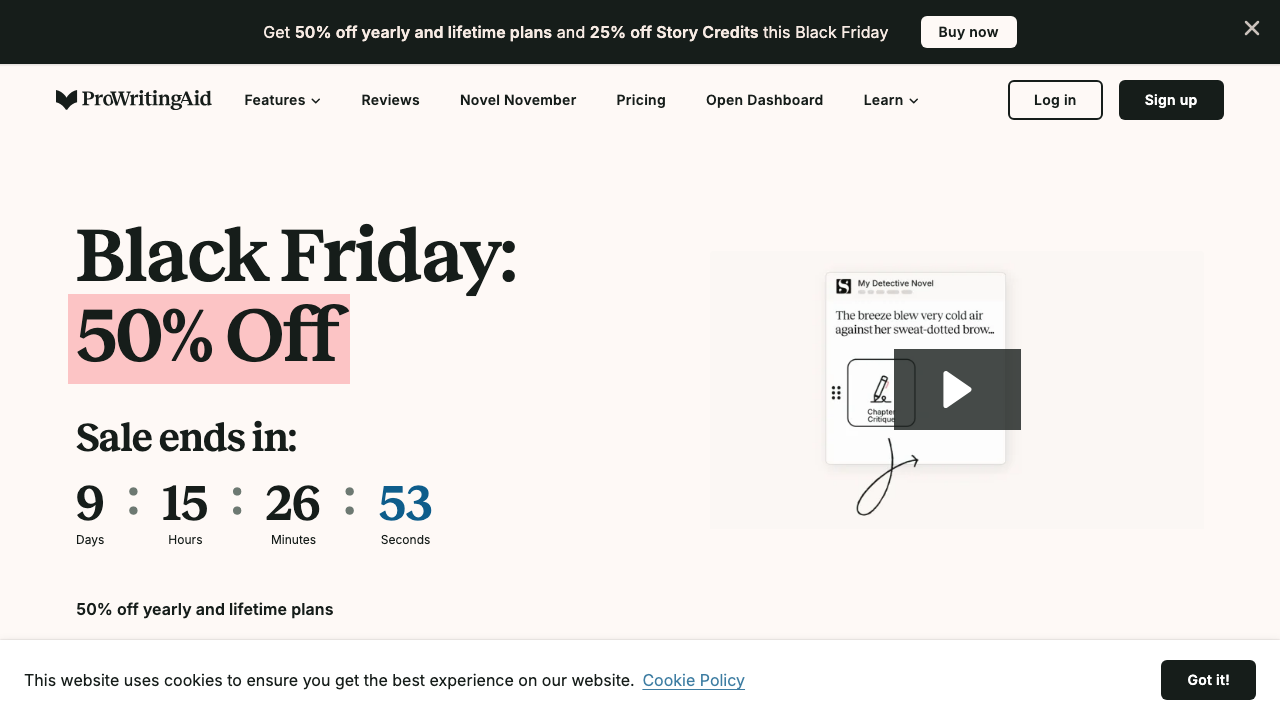1280x720 pixels.
Task: Expand the Features dropdown menu
Action: [x=282, y=100]
